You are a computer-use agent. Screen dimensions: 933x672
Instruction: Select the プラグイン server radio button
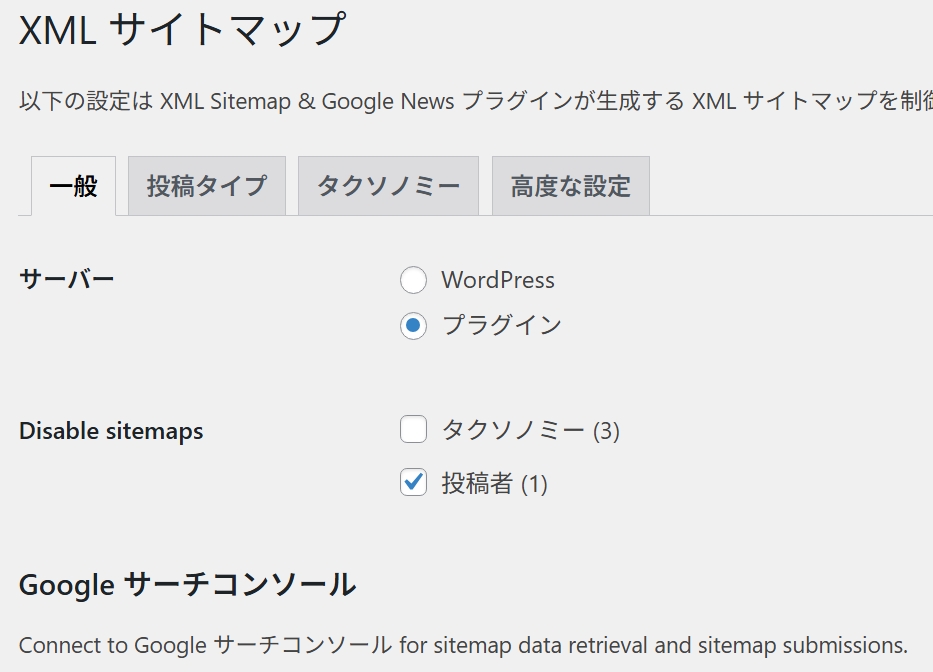(x=413, y=326)
